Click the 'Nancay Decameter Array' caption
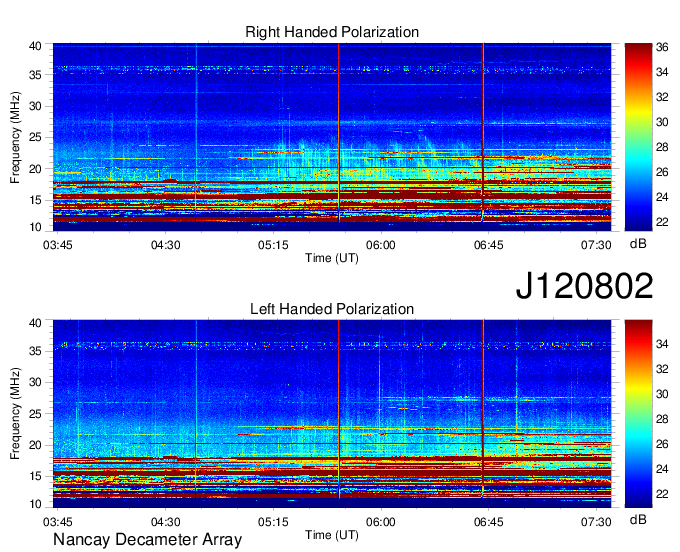Image resolution: width=680 pixels, height=552 pixels. point(147,540)
